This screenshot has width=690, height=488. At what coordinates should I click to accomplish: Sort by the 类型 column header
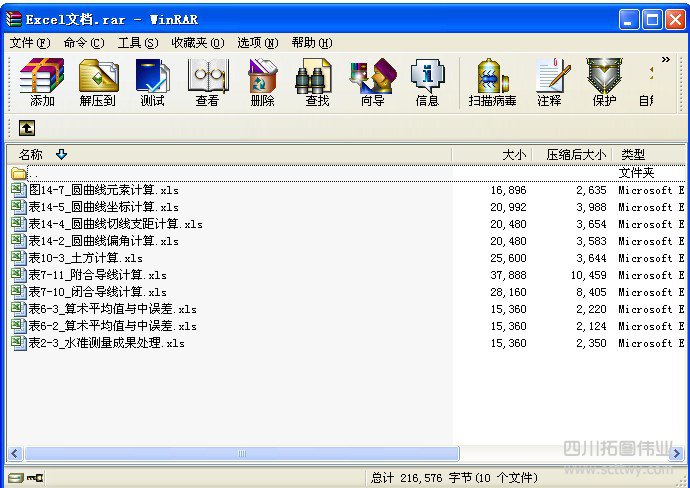649,154
